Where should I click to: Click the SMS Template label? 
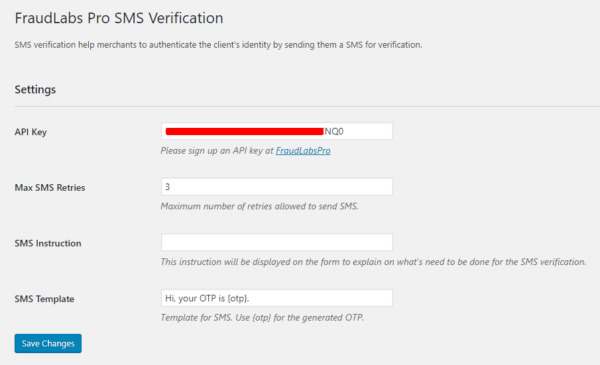[44, 299]
